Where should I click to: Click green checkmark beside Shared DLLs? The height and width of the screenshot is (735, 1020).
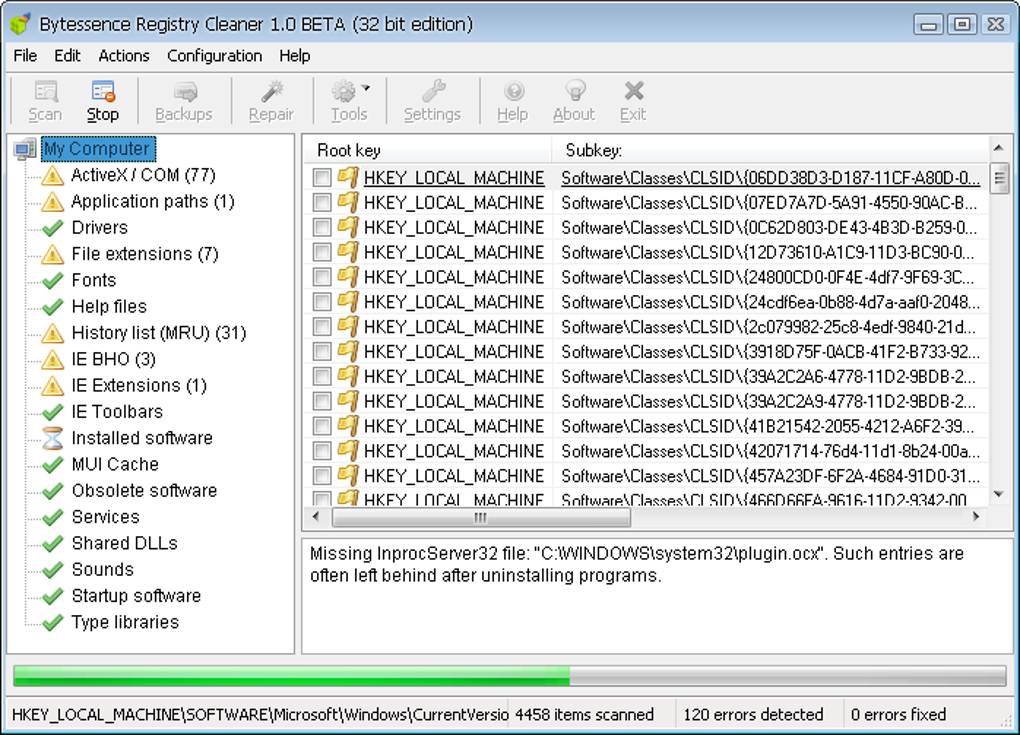pyautogui.click(x=53, y=544)
